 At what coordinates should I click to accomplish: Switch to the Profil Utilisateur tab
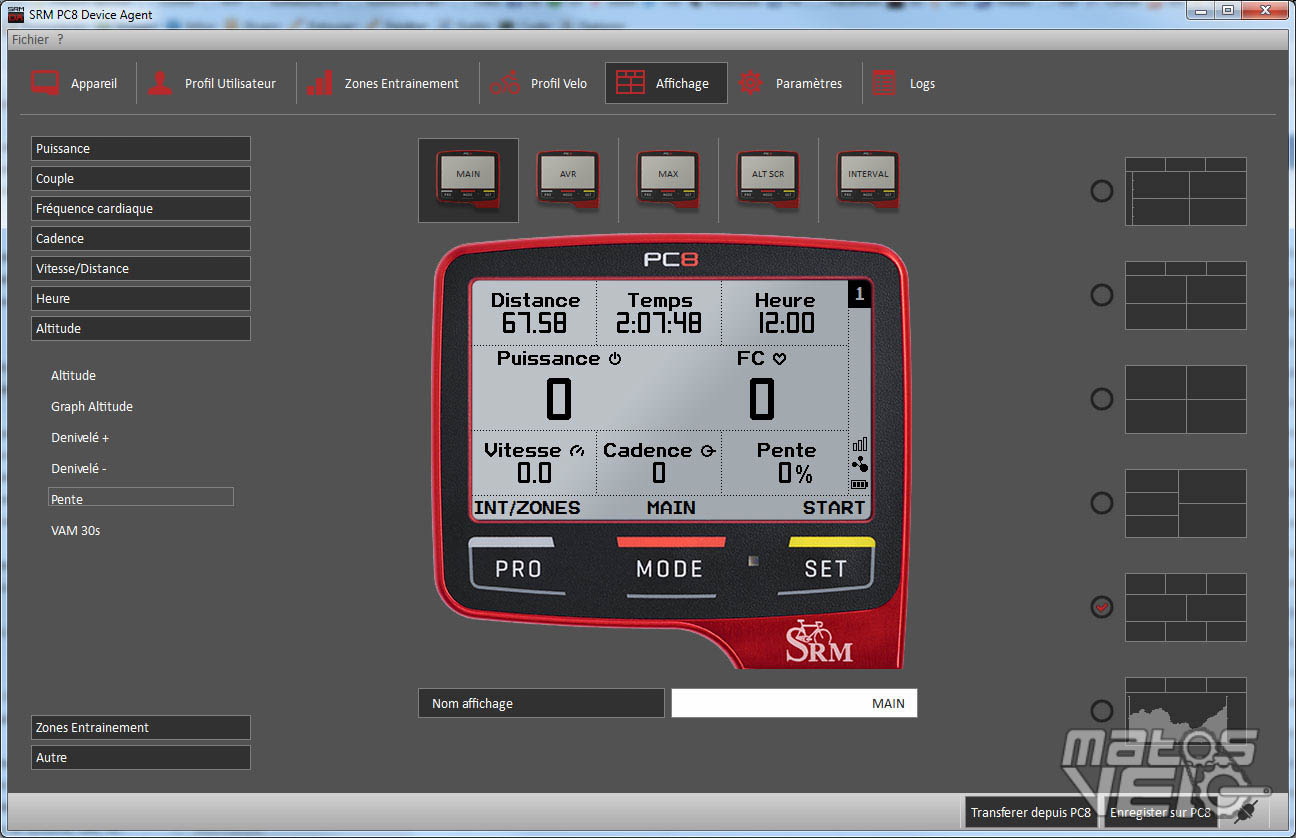(212, 83)
